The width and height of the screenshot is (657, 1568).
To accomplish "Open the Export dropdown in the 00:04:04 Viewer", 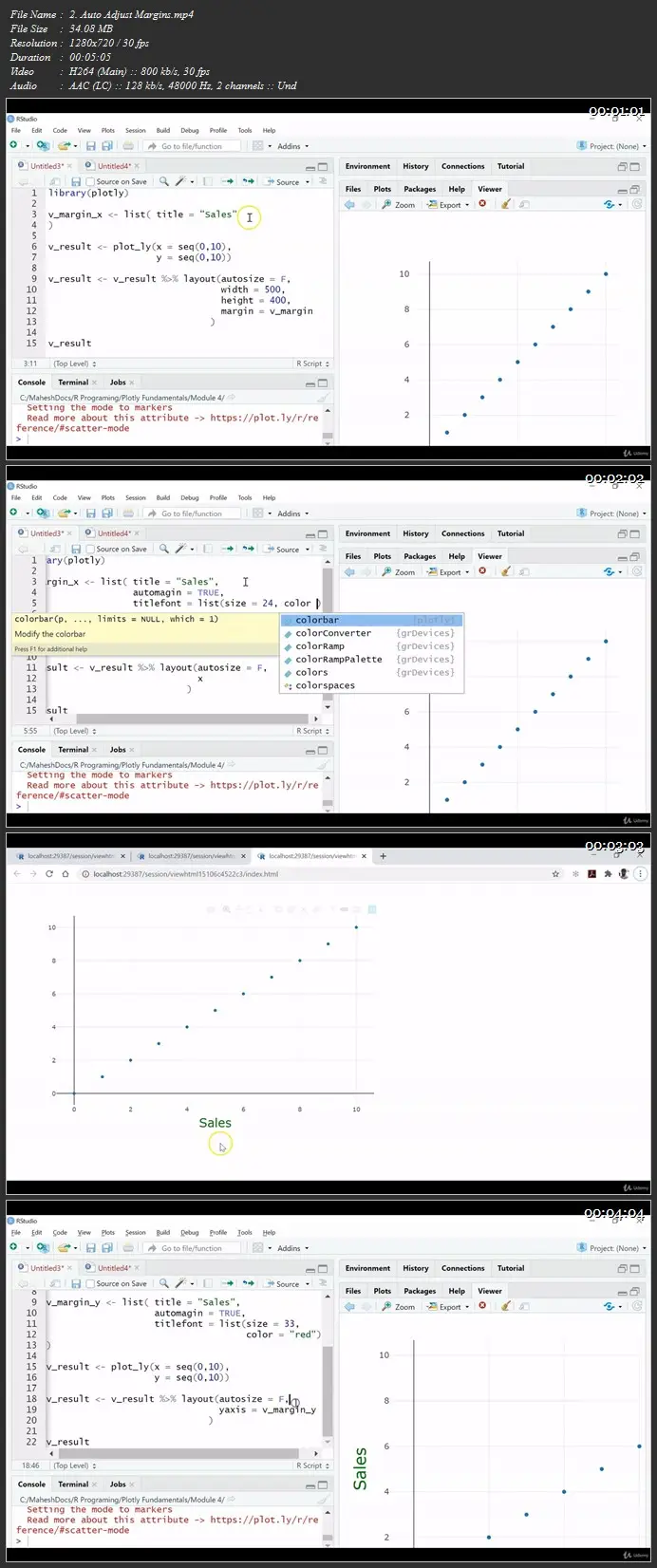I will pos(448,1307).
